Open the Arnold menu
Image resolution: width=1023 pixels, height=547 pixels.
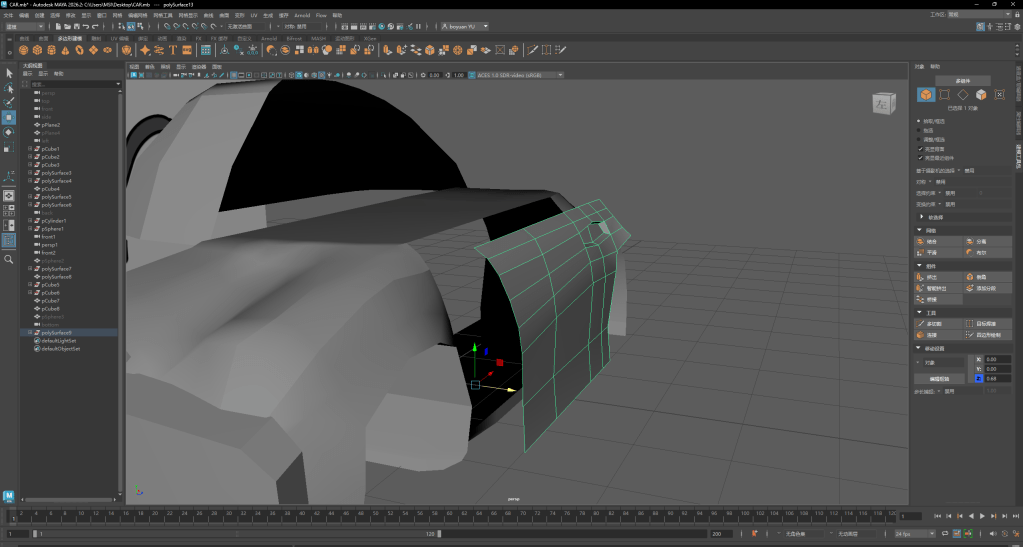point(302,16)
